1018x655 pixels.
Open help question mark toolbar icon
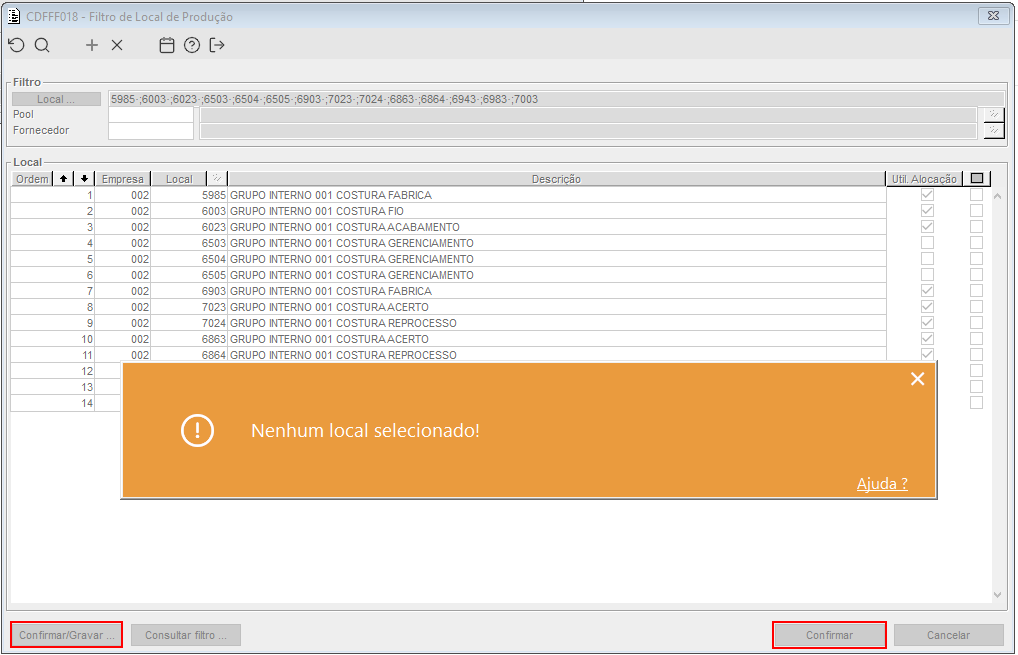pos(192,45)
